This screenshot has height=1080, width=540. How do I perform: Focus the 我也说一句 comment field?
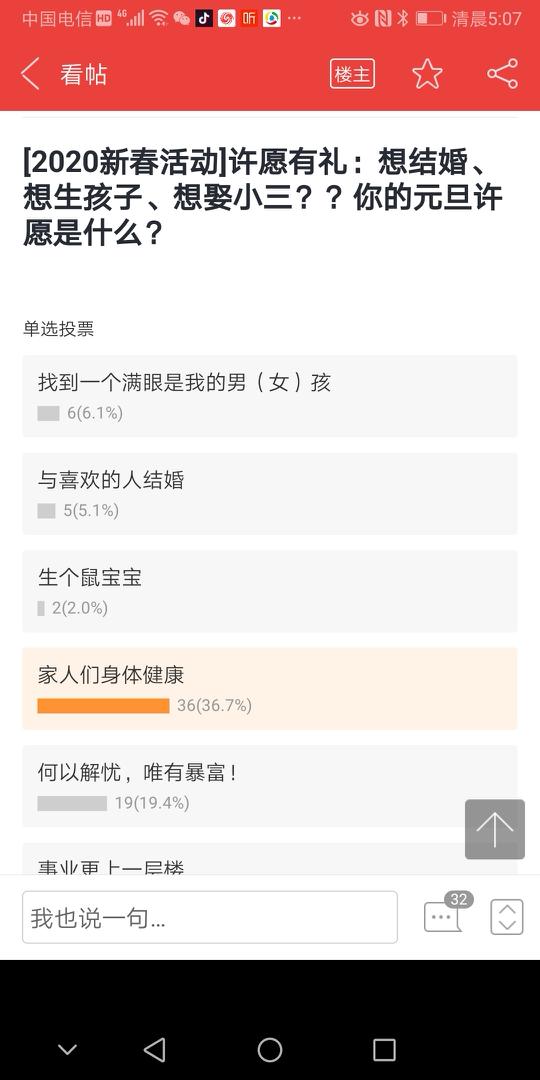(210, 917)
